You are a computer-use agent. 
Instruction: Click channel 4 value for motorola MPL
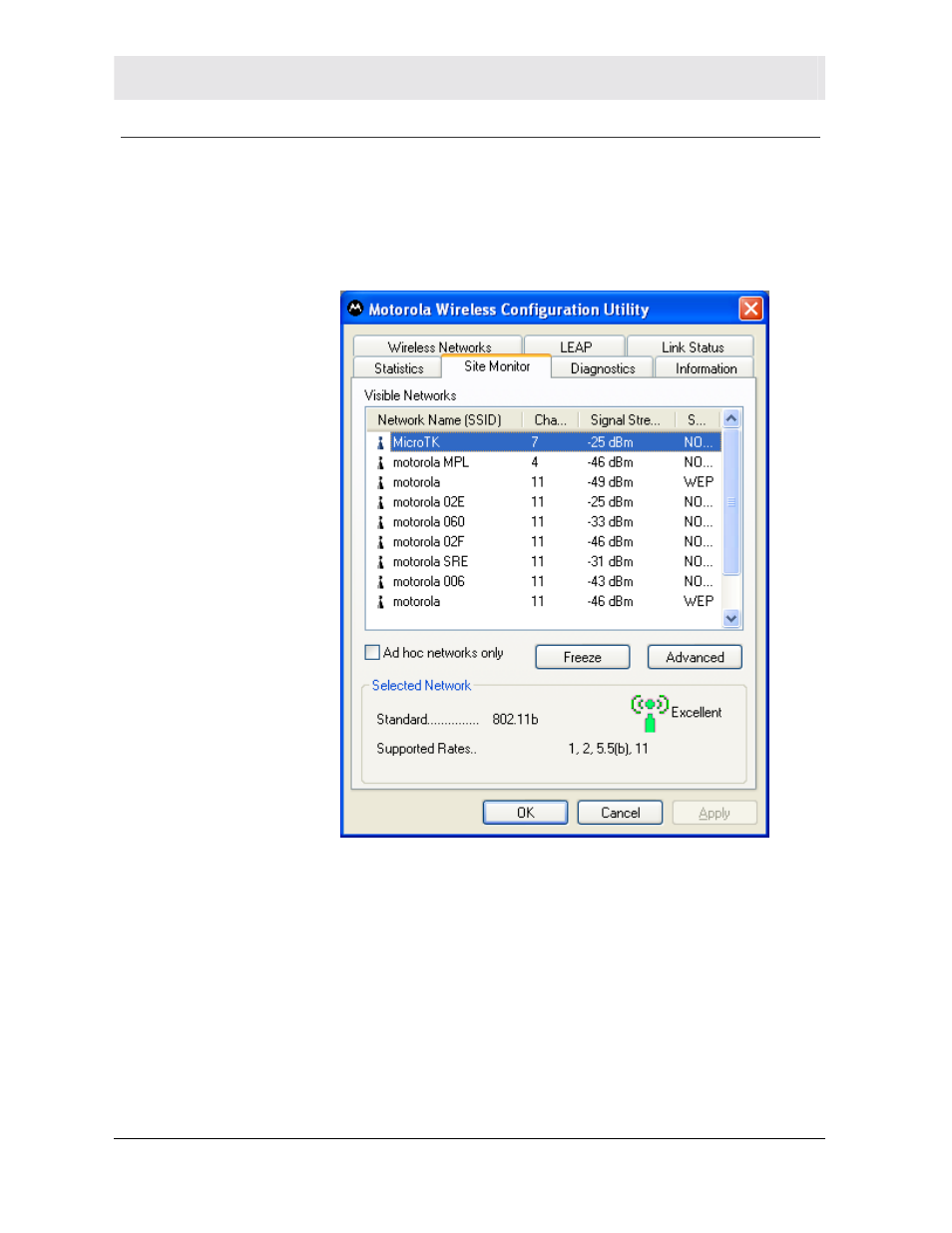click(535, 462)
